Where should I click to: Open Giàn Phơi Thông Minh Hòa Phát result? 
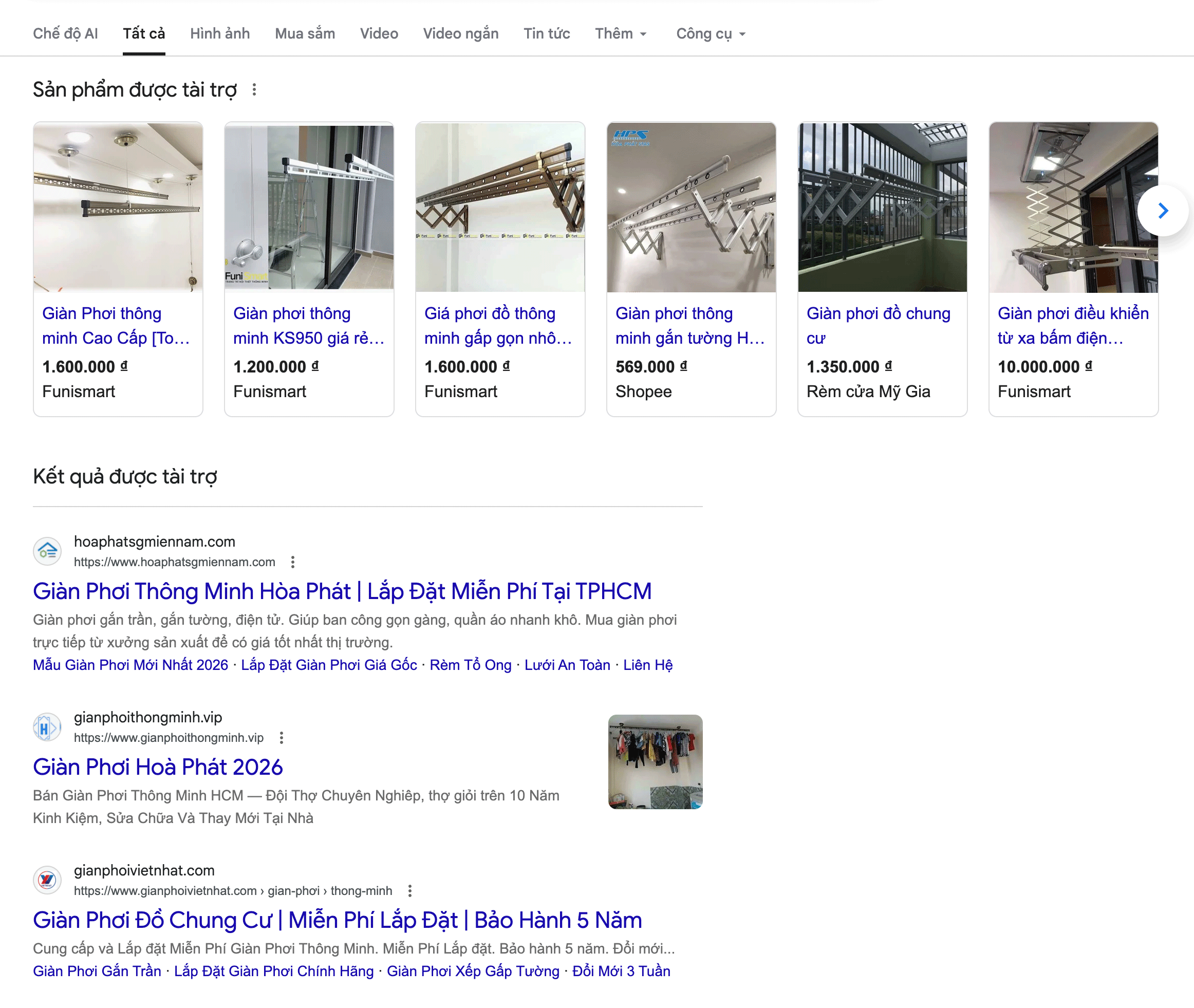[342, 591]
